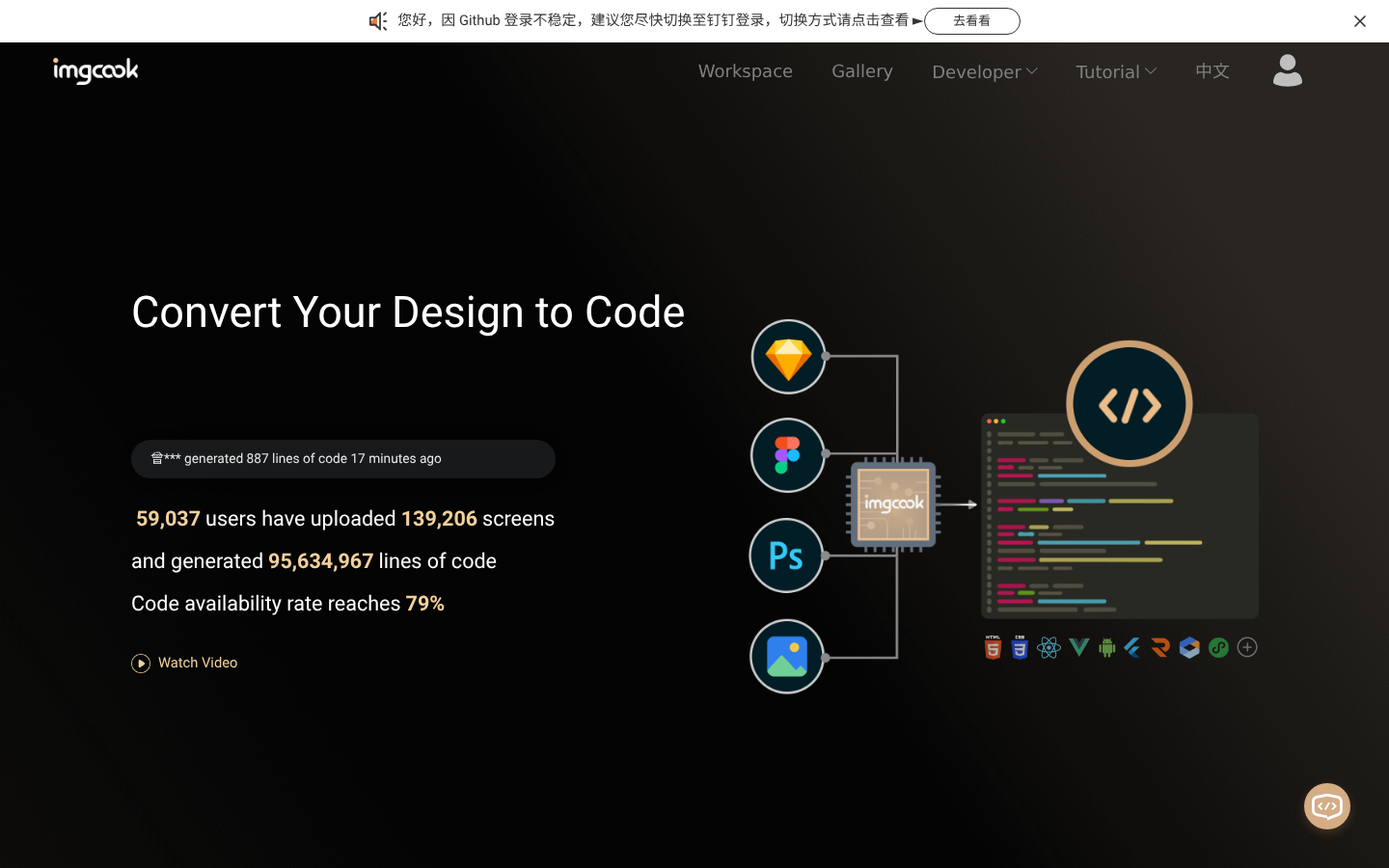Click the Watch Video play icon
Viewport: 1389px width, 868px height.
pos(141,664)
